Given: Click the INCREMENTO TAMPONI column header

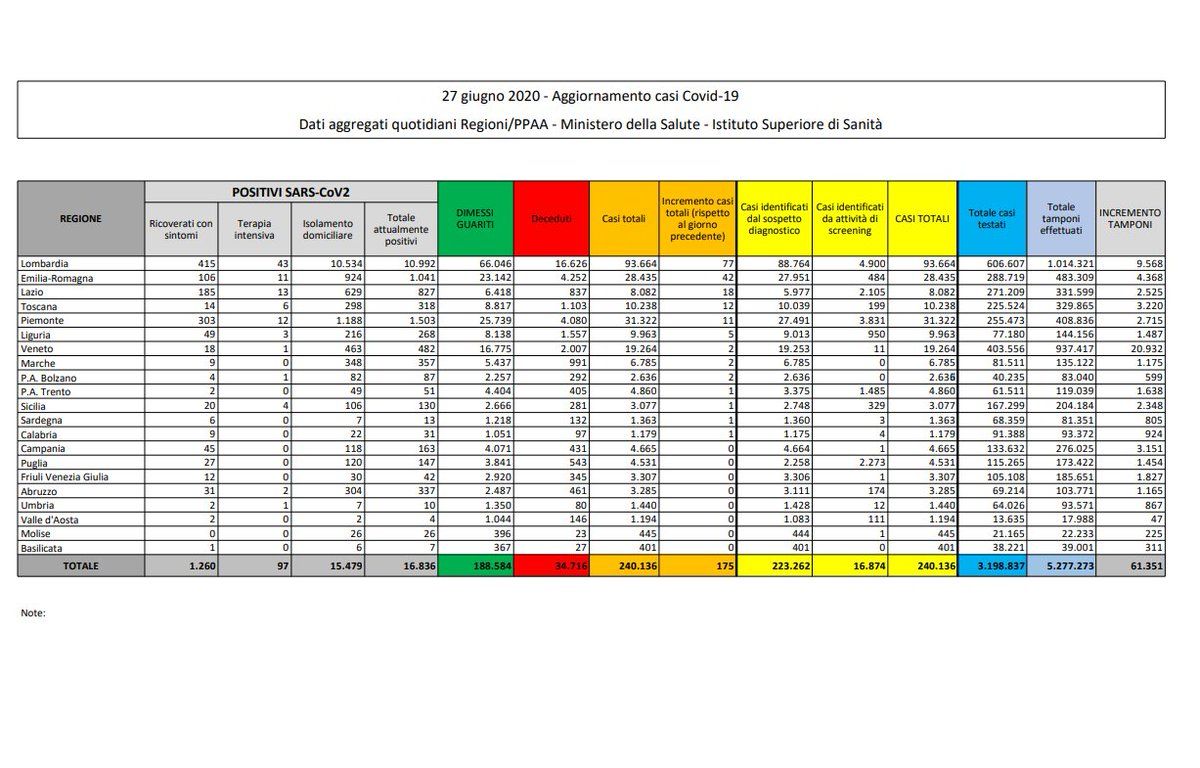Looking at the screenshot, I should point(1130,218).
